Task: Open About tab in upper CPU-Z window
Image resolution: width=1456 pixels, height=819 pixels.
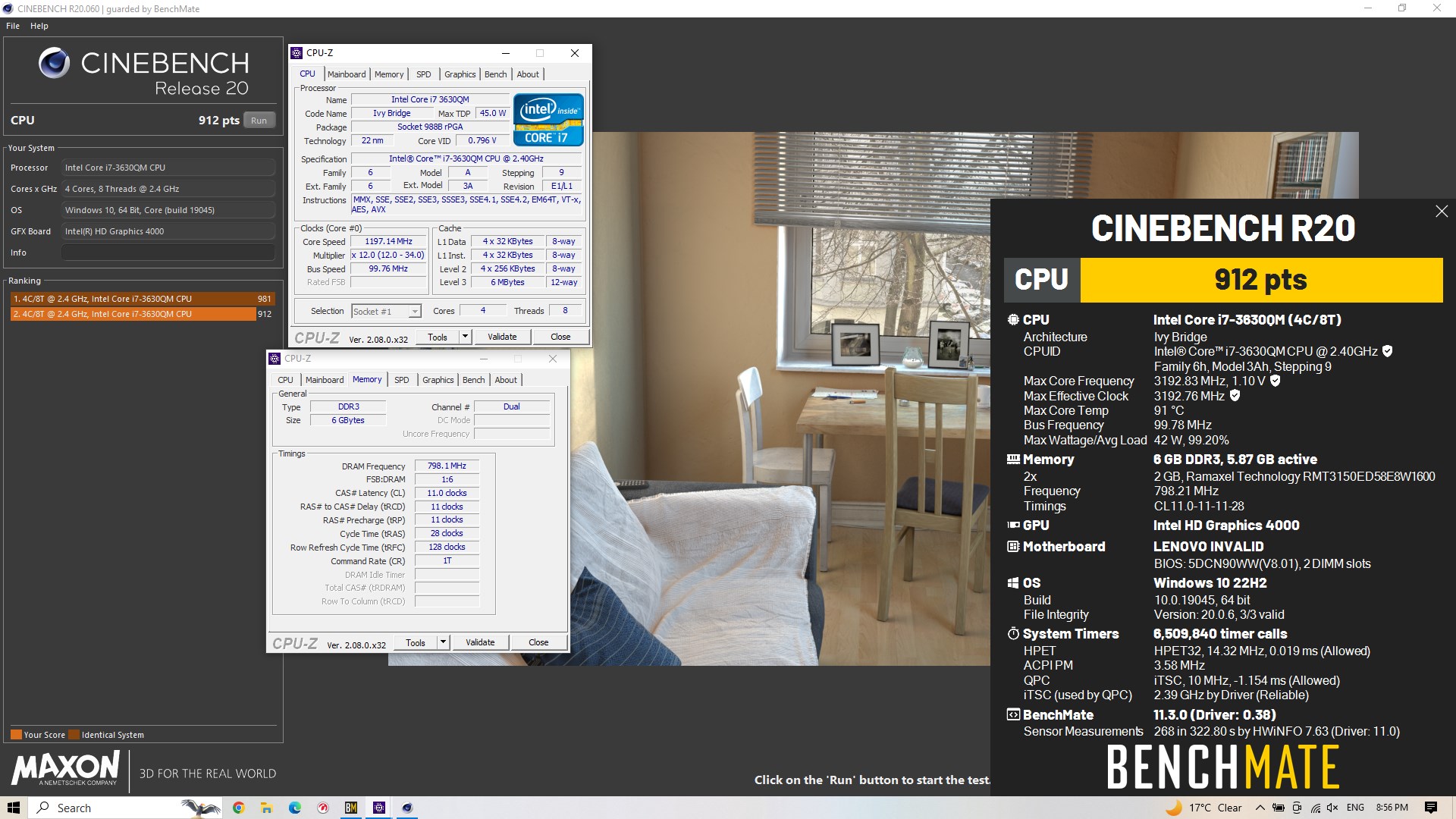Action: tap(529, 74)
